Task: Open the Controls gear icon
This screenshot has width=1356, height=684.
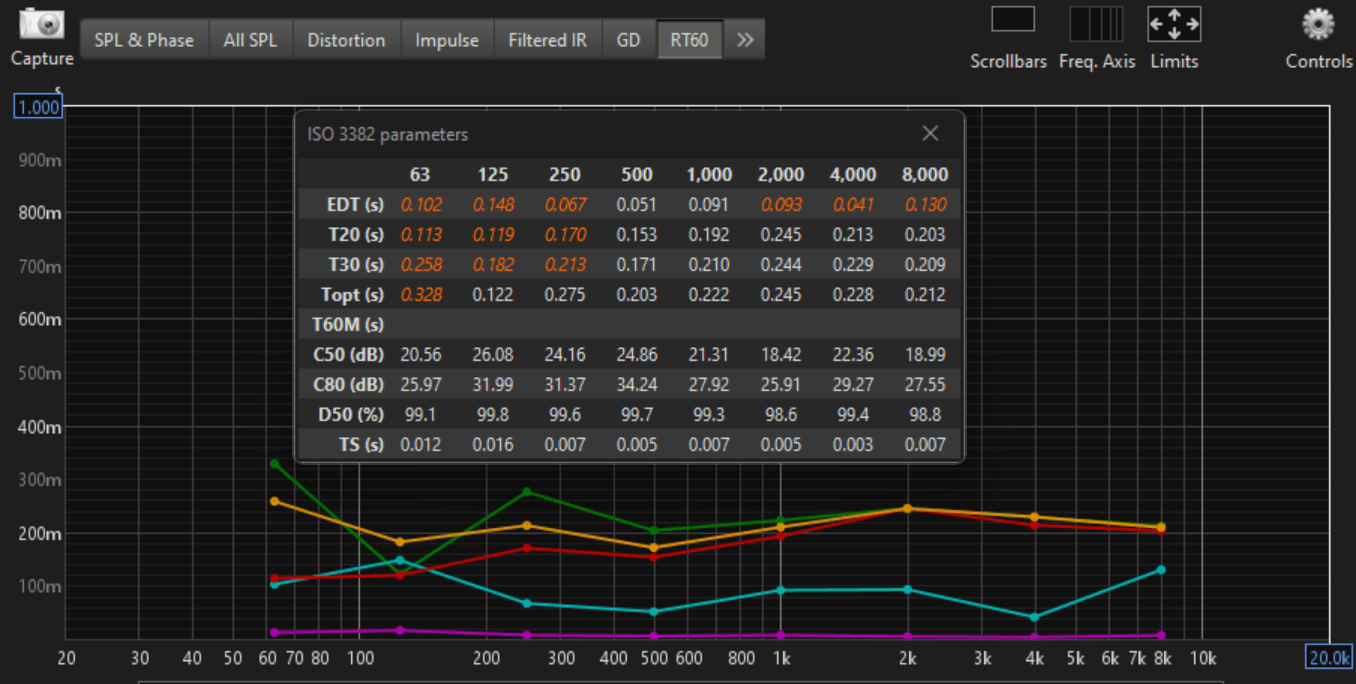Action: click(x=1318, y=23)
